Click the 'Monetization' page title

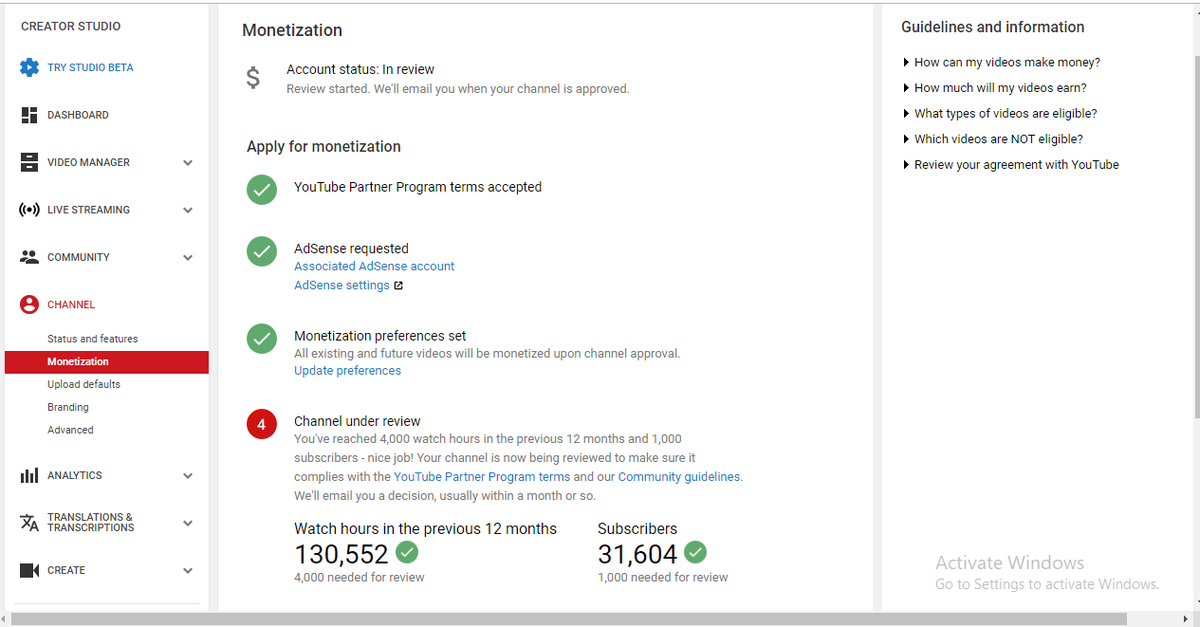pyautogui.click(x=292, y=31)
